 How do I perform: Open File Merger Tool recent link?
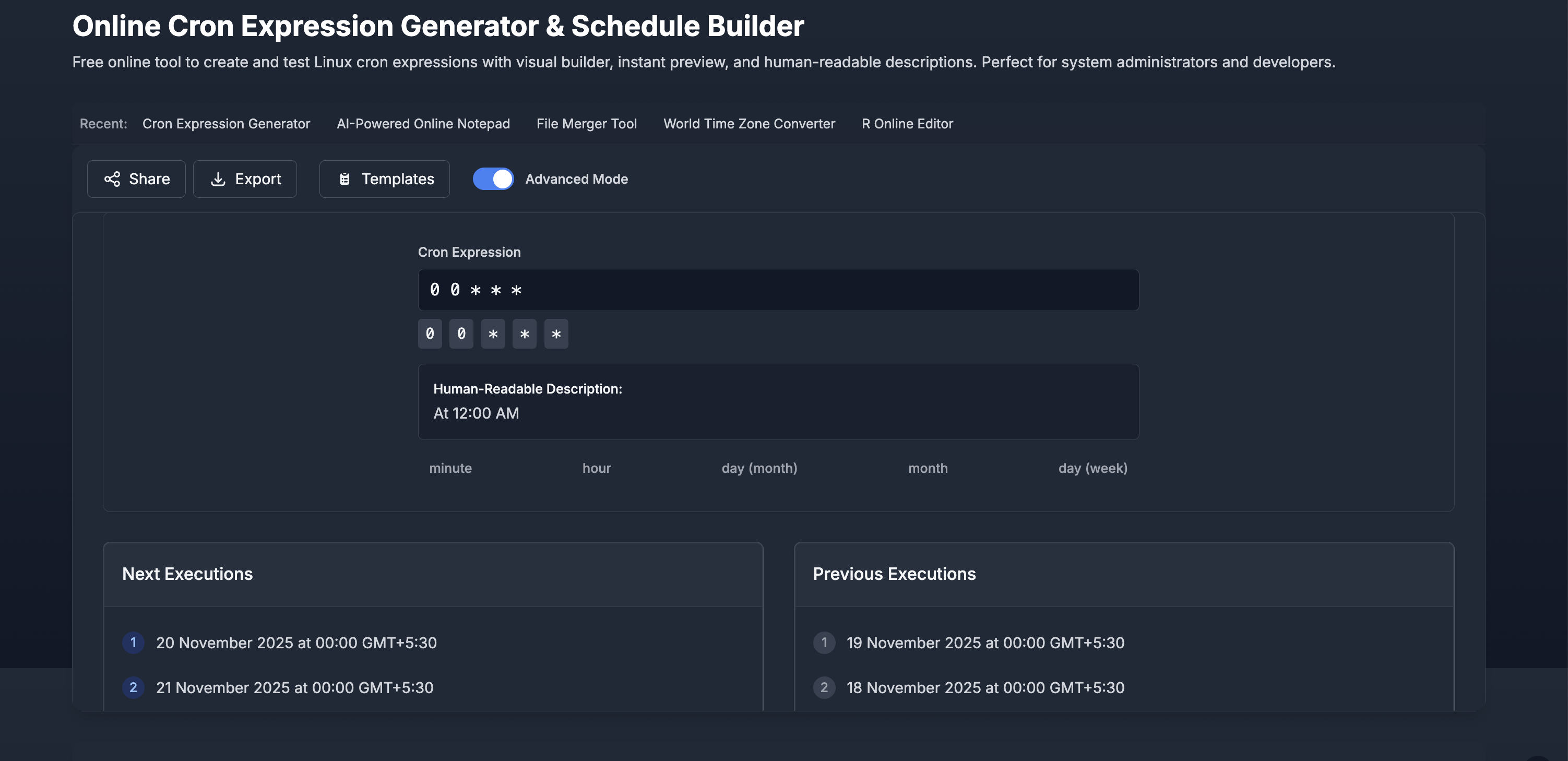(586, 124)
